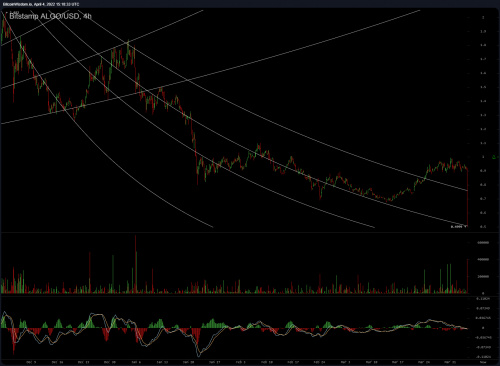The width and height of the screenshot is (500, 366).
Task: Select the "400000" volume axis label
Action: 483,259
